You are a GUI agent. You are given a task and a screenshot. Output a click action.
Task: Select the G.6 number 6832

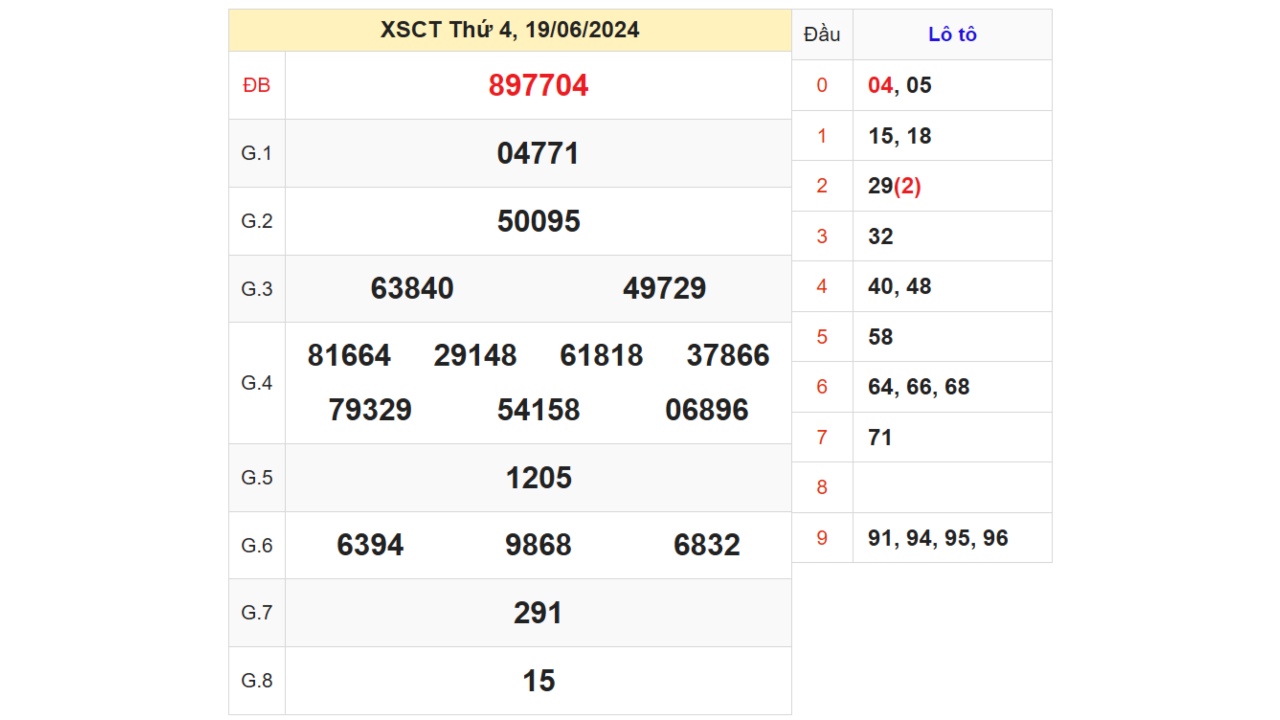point(707,545)
